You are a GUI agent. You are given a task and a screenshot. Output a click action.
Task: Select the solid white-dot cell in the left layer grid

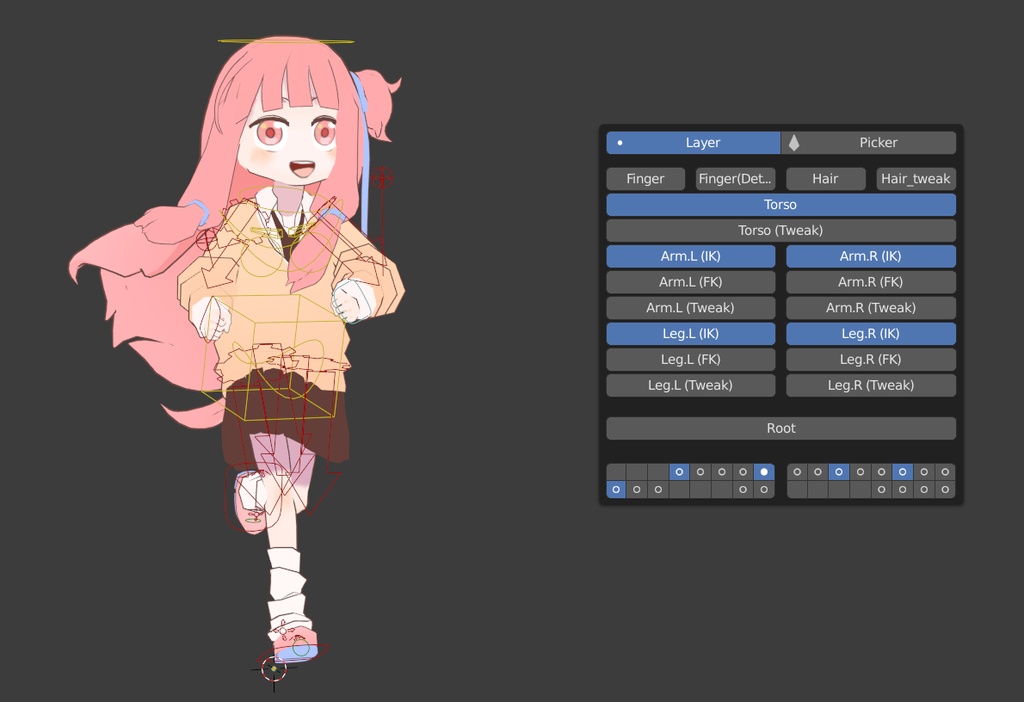point(765,472)
